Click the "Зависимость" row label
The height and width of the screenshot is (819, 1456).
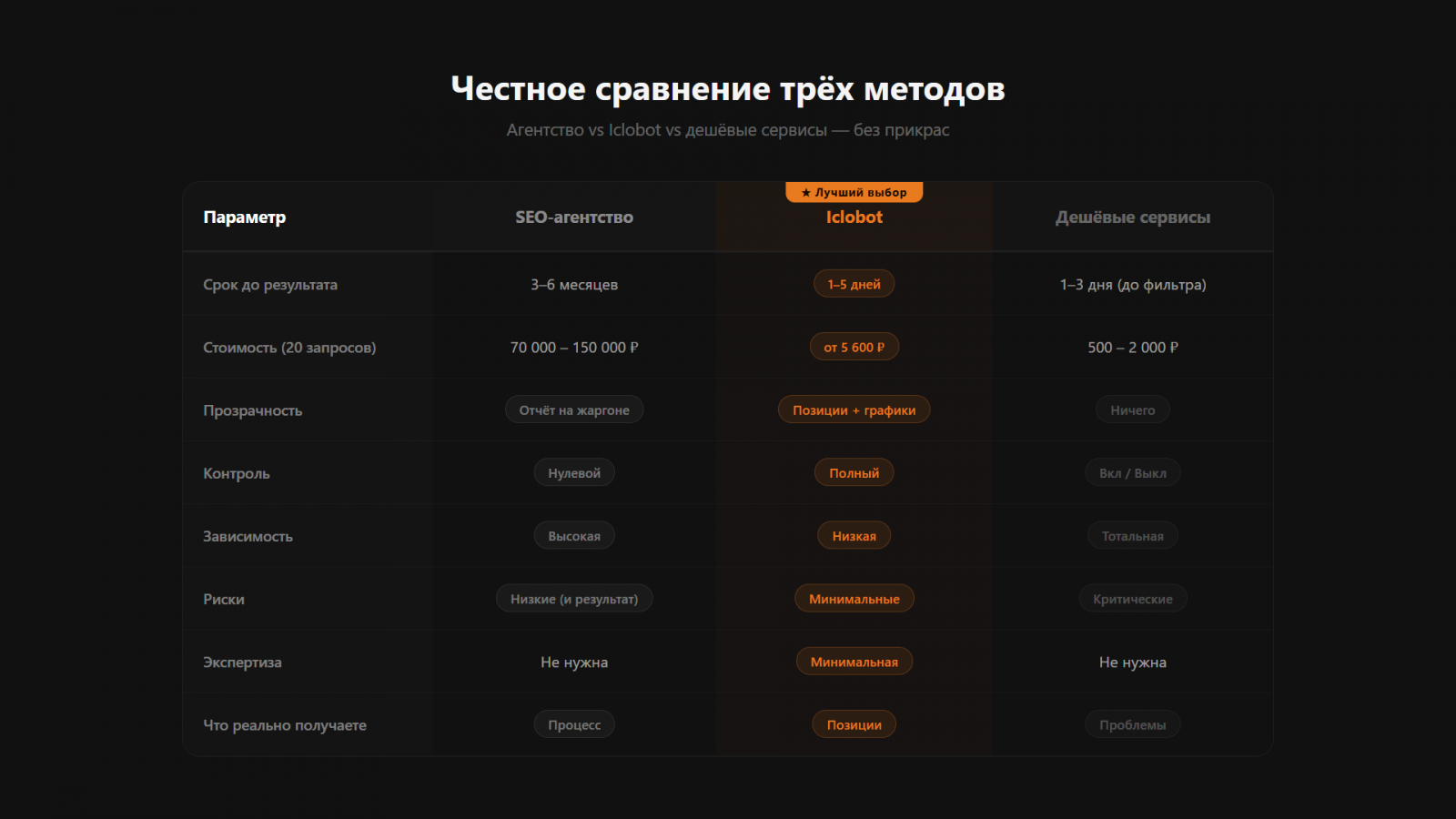(248, 536)
